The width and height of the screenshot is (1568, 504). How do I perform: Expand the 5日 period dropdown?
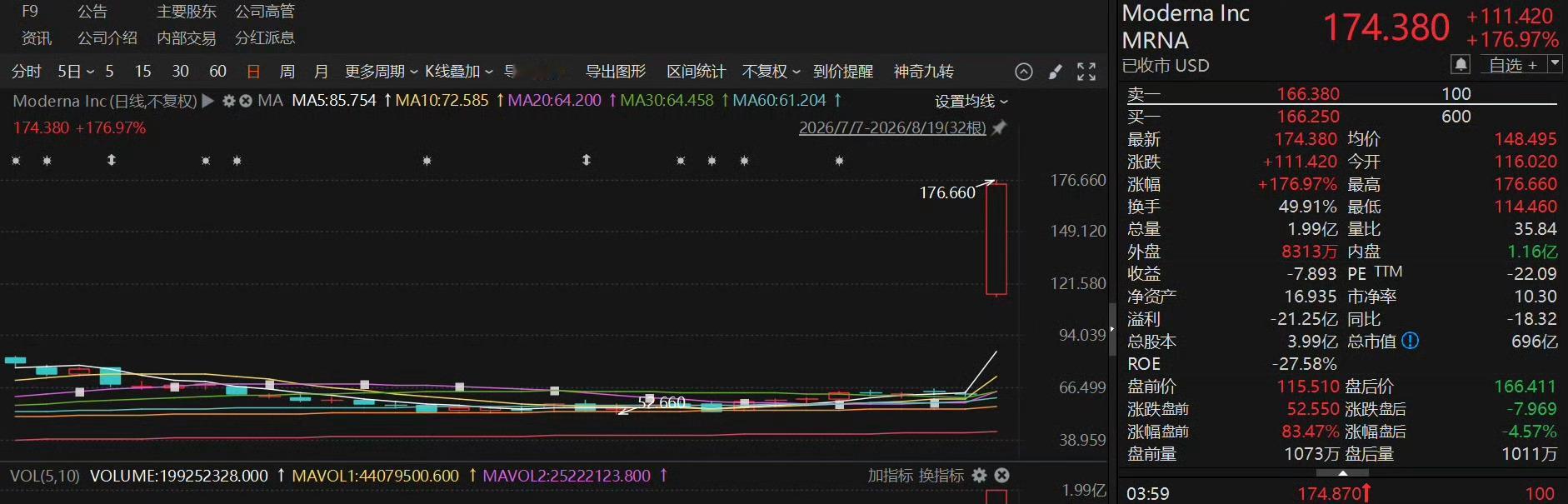(76, 72)
